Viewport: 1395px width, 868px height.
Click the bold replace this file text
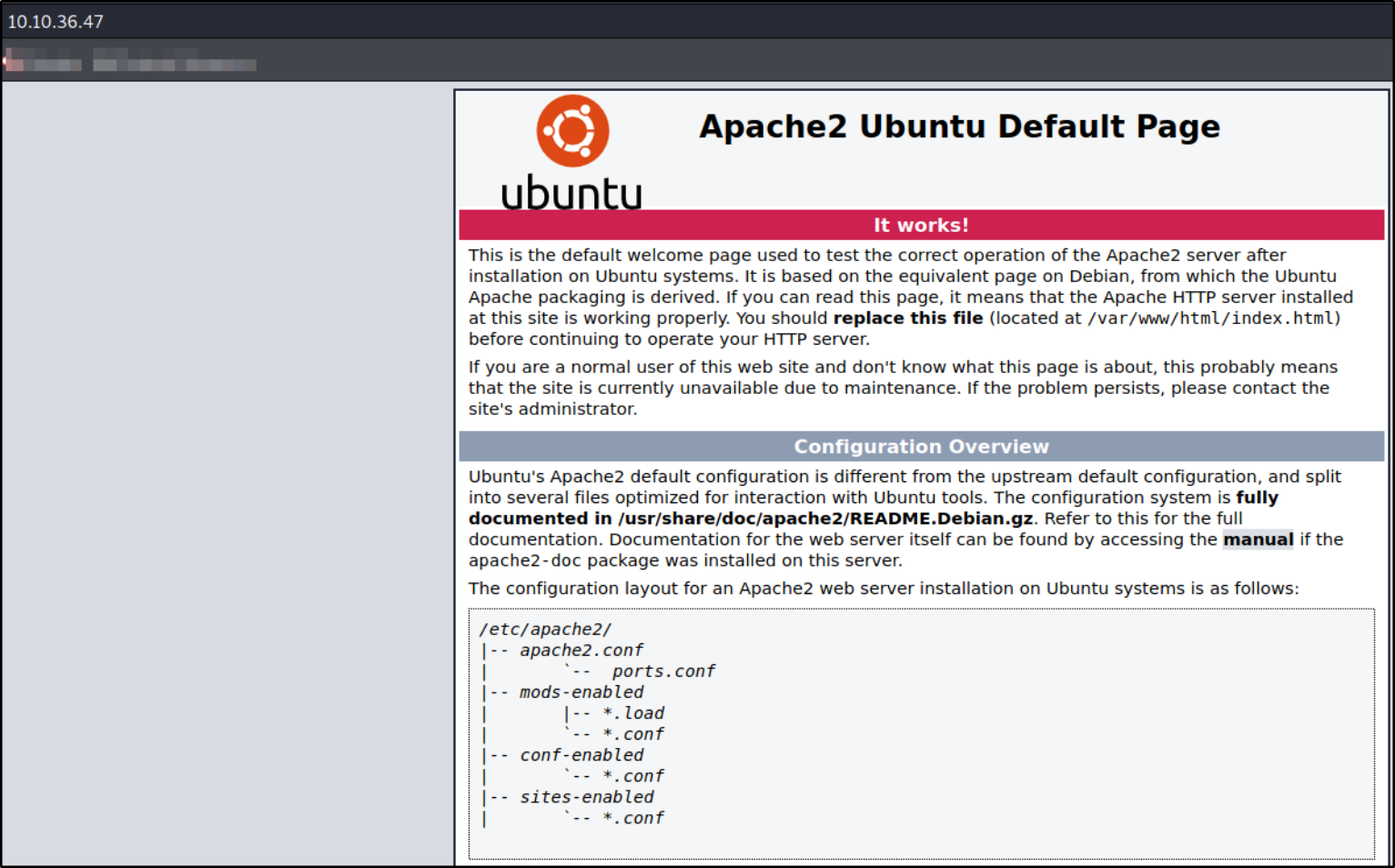tap(908, 318)
